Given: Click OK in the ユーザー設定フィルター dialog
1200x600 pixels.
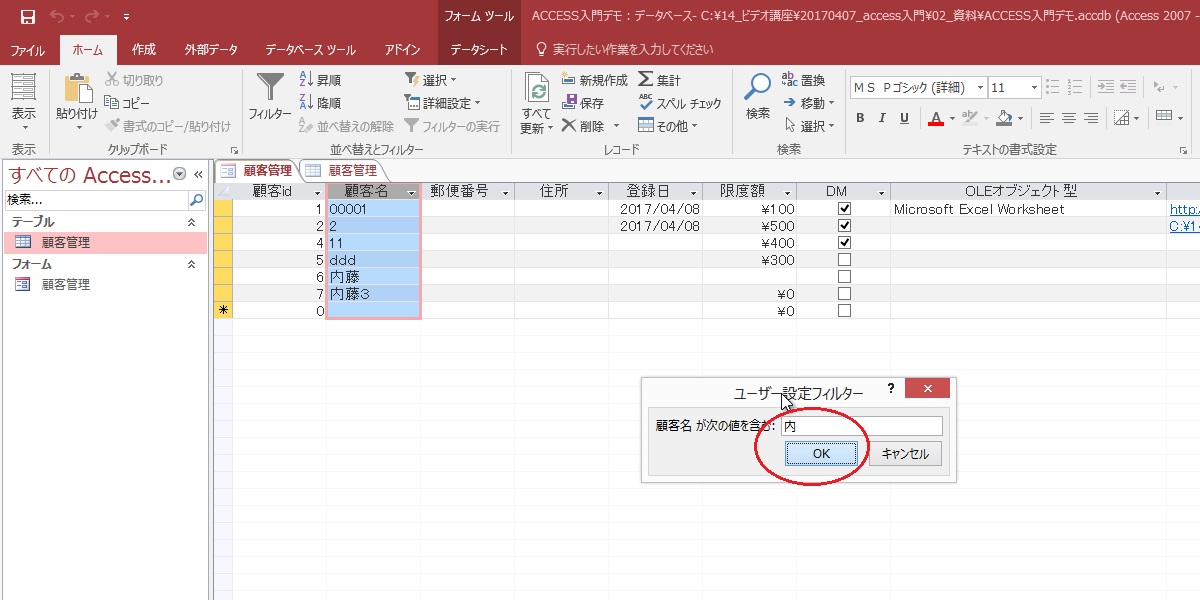Looking at the screenshot, I should pyautogui.click(x=821, y=454).
